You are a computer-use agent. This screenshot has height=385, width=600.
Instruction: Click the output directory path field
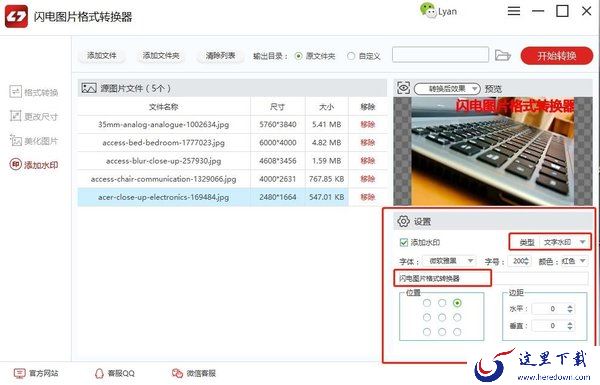(x=440, y=55)
